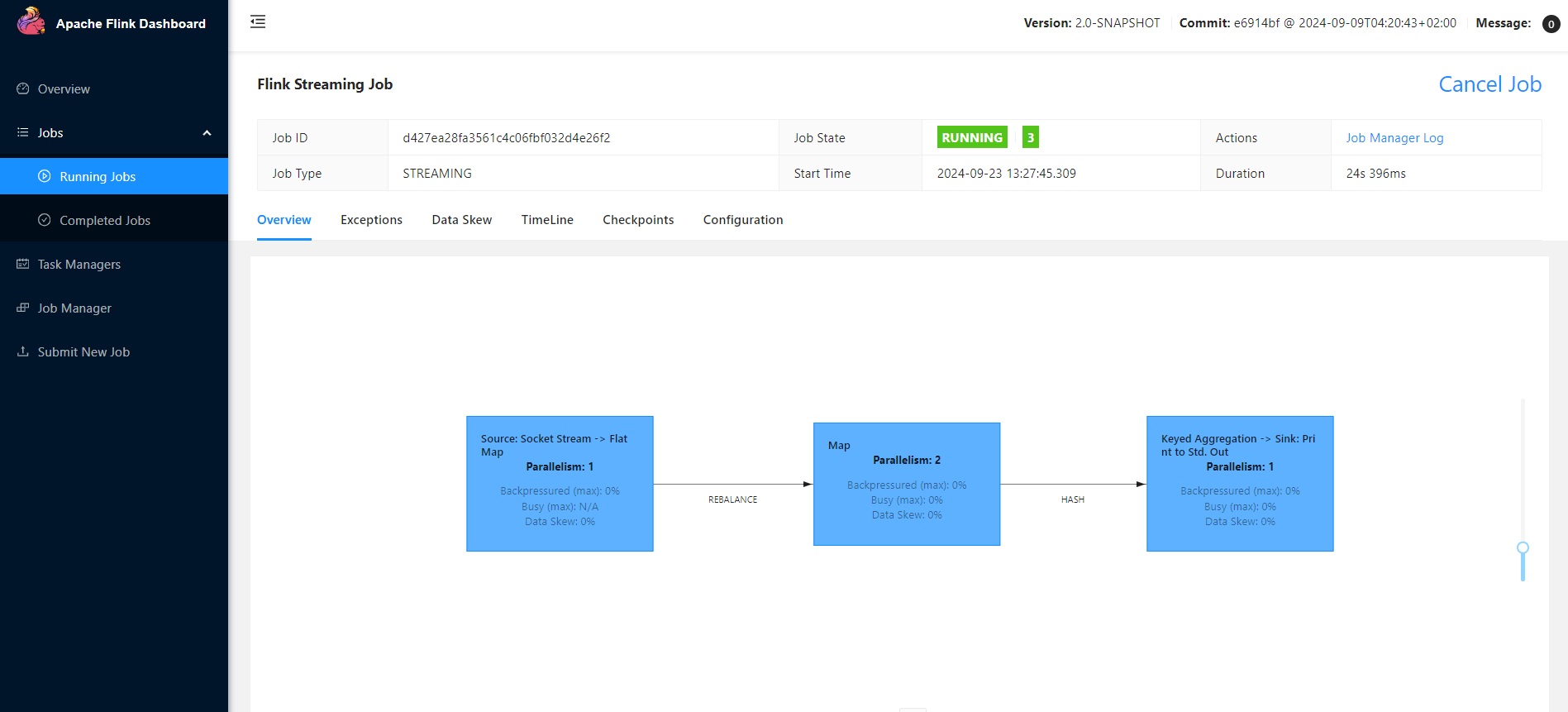
Task: Click the RUNNING job state tag
Action: pyautogui.click(x=972, y=137)
